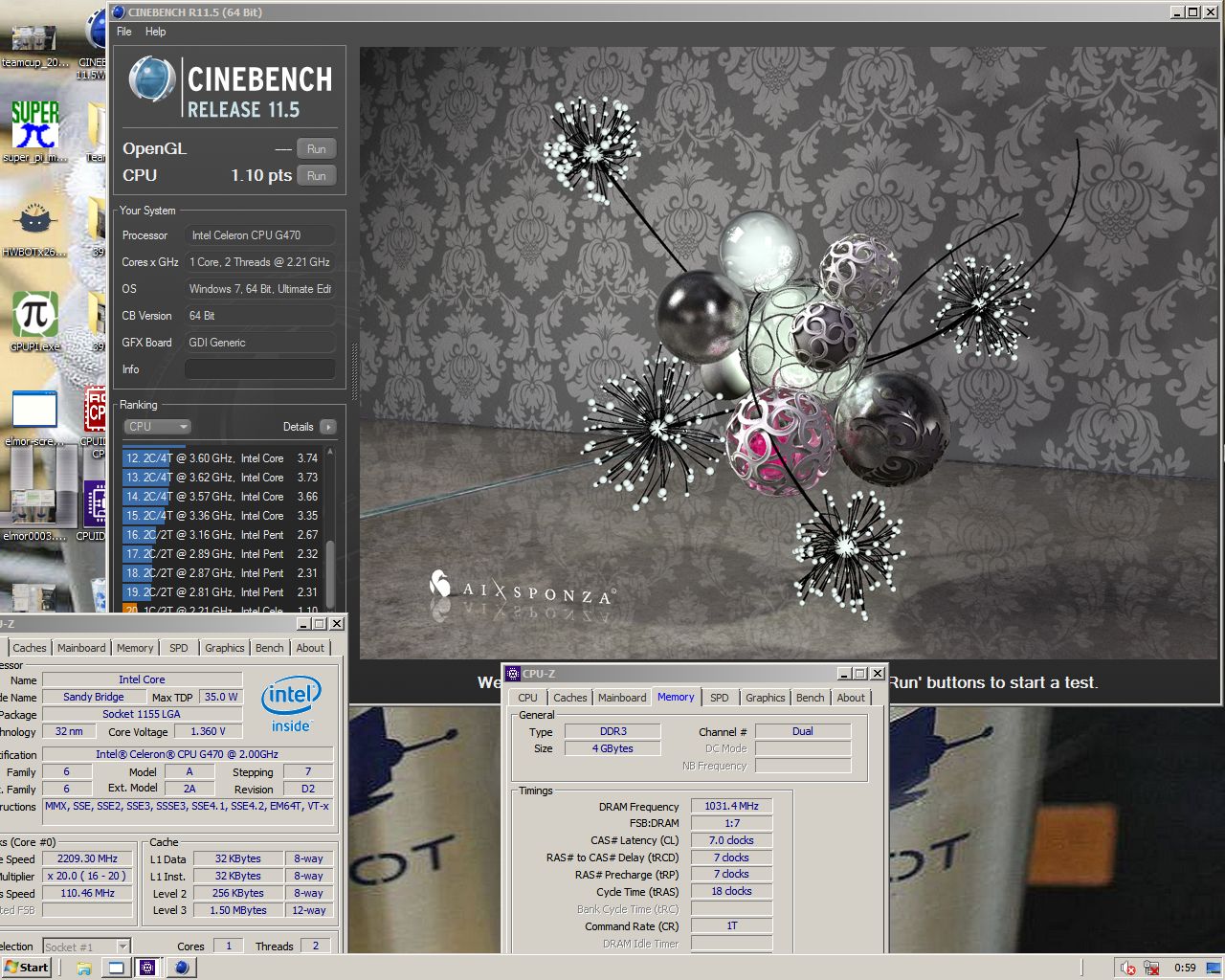The height and width of the screenshot is (980, 1225).
Task: Switch to the CPU tab in Memory CPU-Z window
Action: 527,698
